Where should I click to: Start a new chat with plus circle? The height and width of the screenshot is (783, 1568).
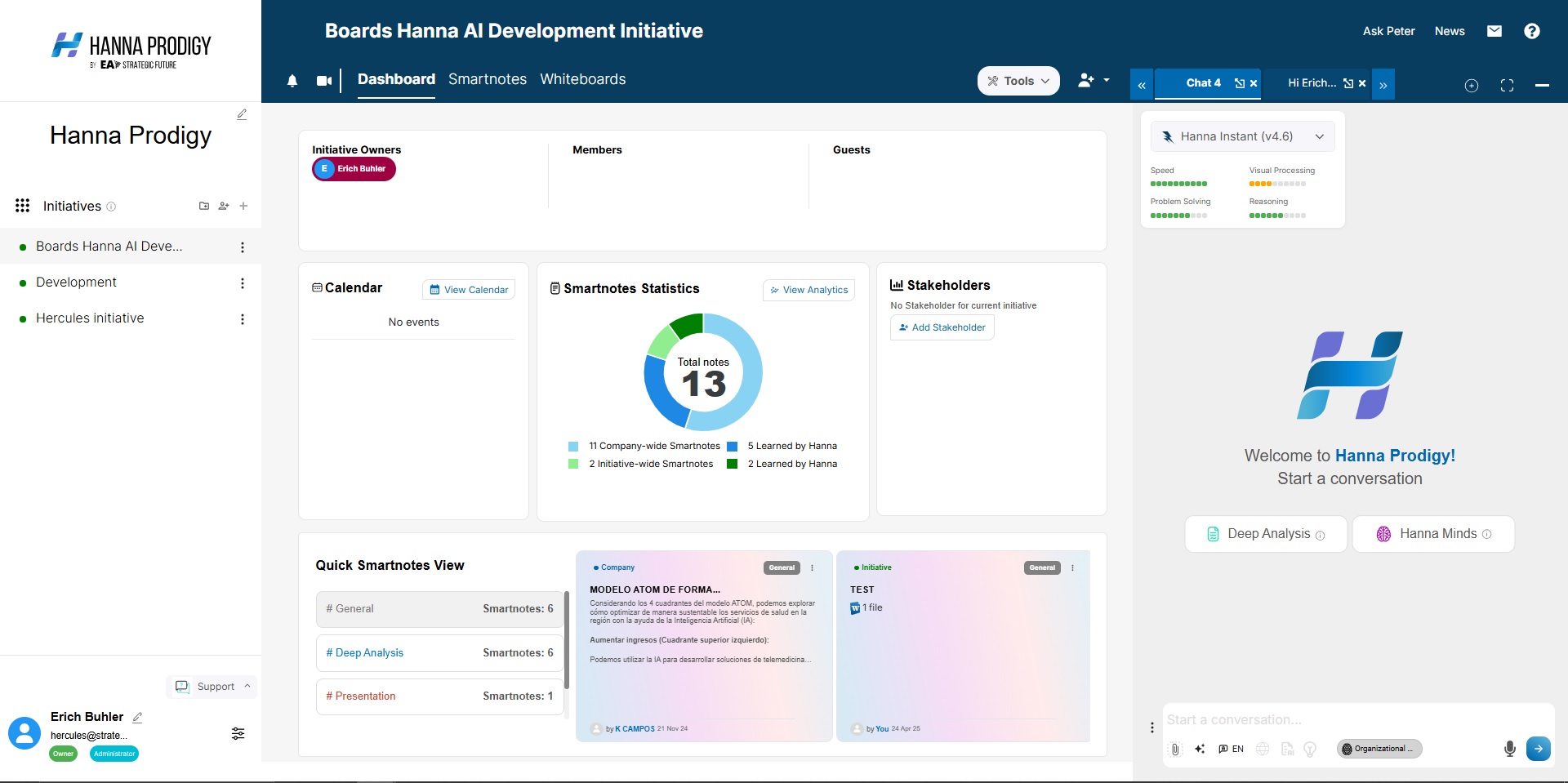tap(1472, 86)
